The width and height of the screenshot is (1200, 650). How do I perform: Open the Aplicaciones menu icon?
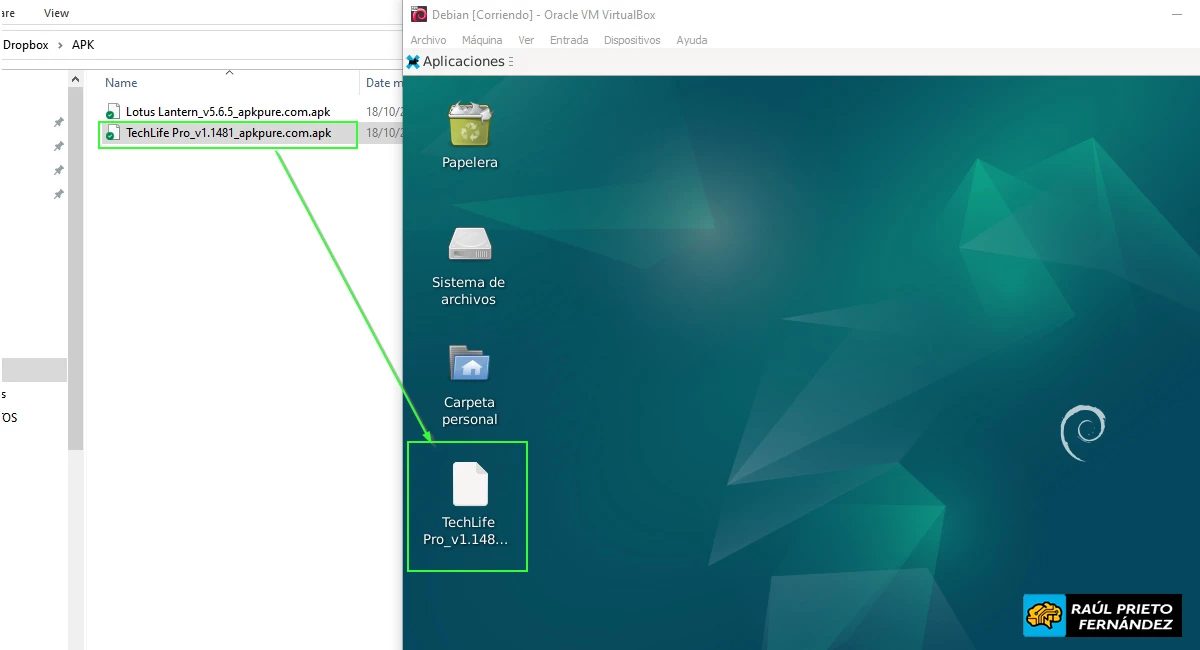pos(414,61)
